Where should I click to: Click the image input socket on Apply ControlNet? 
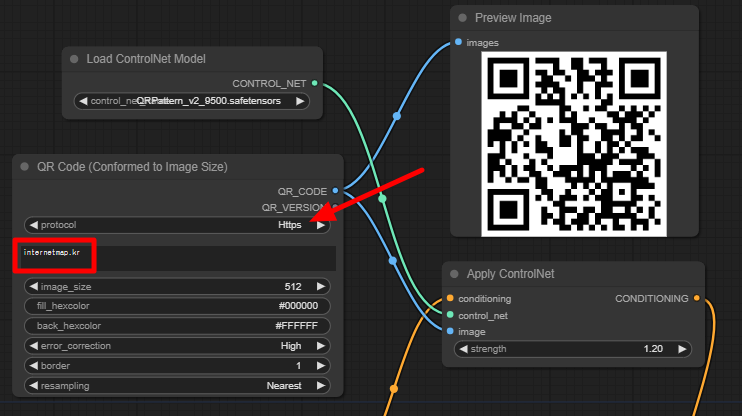coord(450,331)
